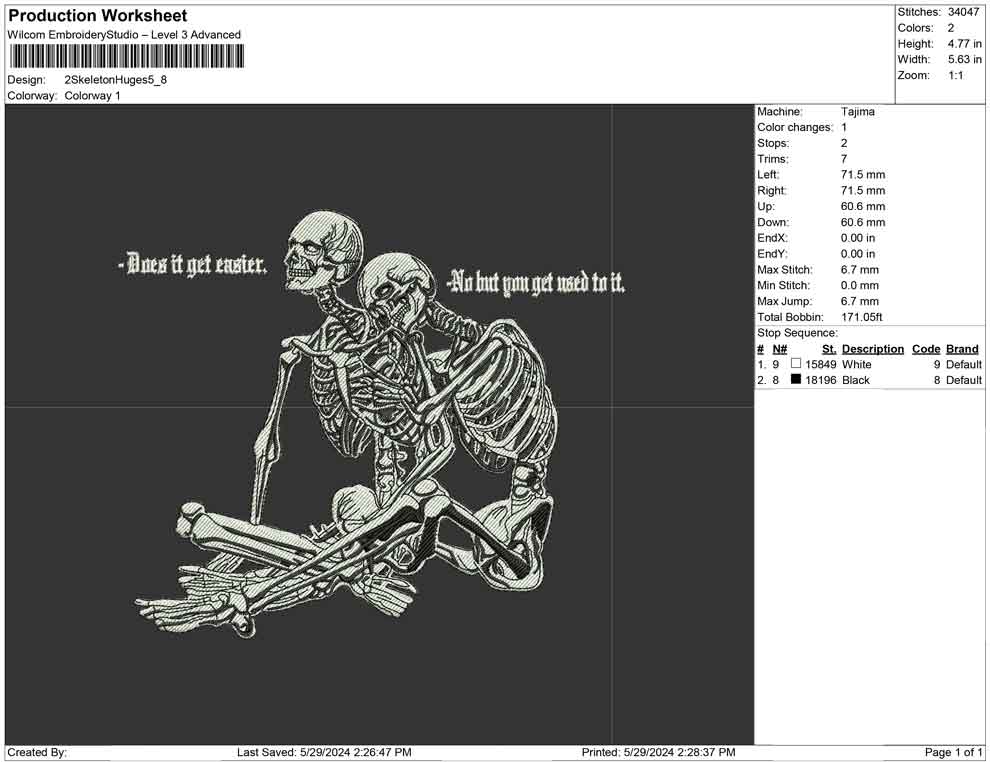Select the Zoom 1:1 value
990x762 pixels.
coord(955,76)
